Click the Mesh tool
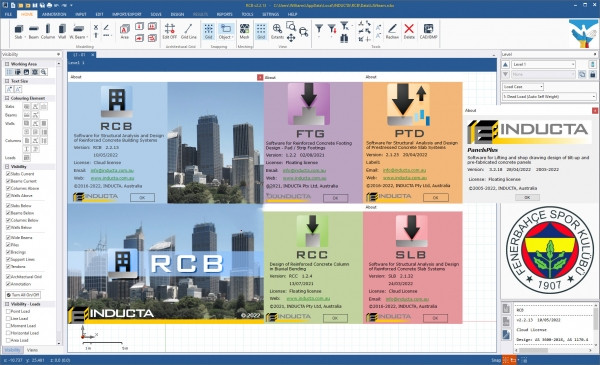 [x=244, y=31]
